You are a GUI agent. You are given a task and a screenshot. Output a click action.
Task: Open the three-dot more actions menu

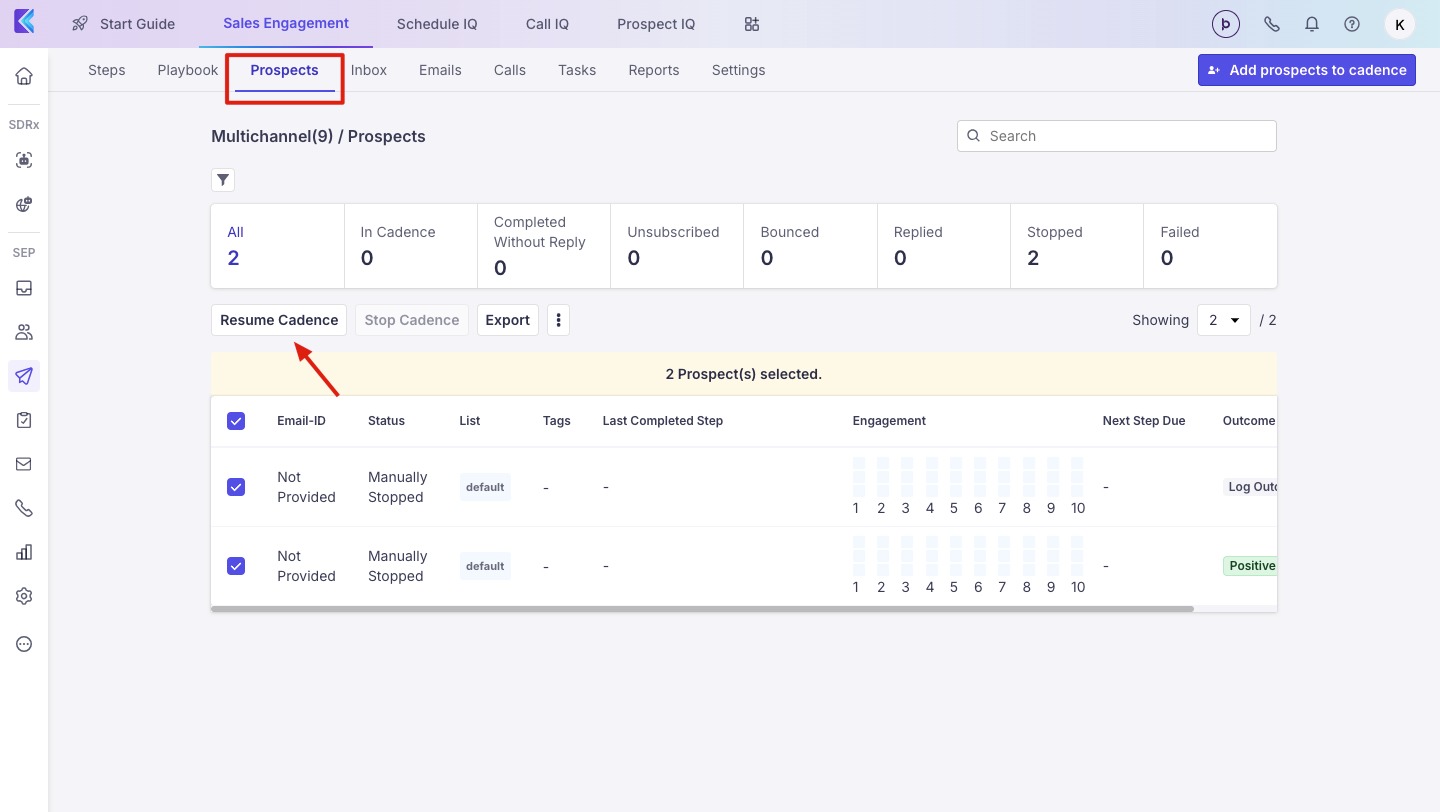pyautogui.click(x=558, y=320)
